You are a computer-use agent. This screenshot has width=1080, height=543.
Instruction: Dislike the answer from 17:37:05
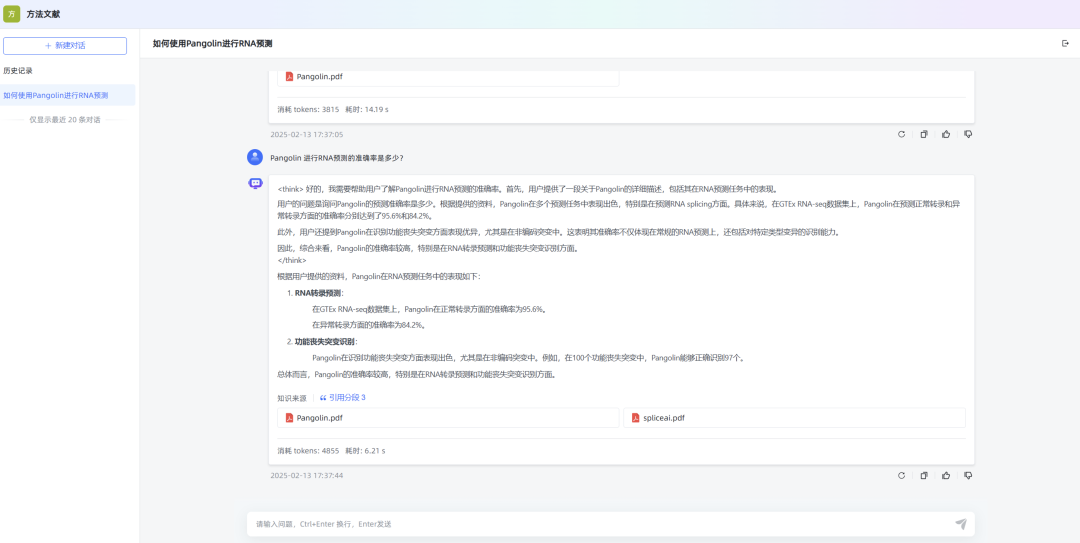coord(968,134)
